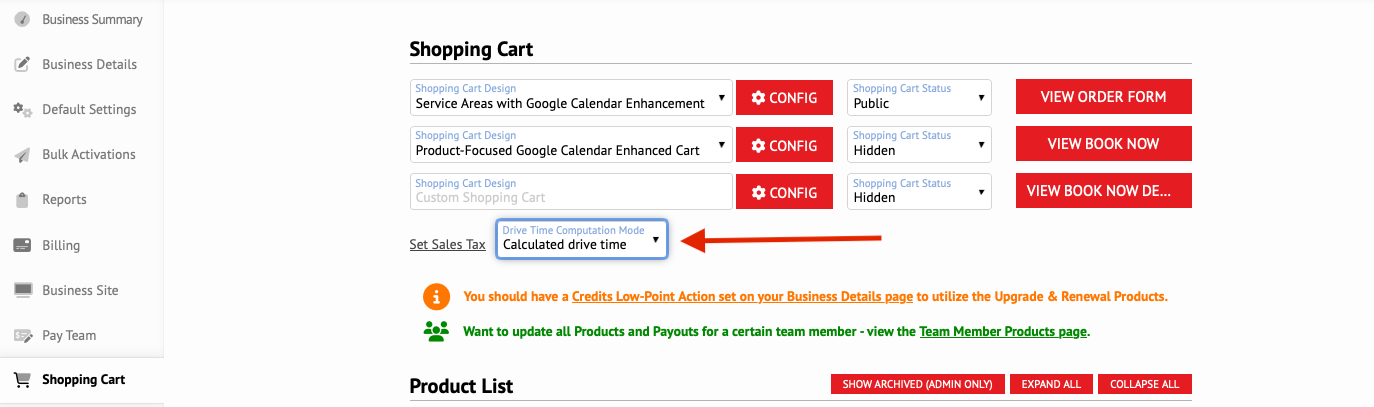The height and width of the screenshot is (407, 1374).
Task: Open the Drive Time Computation Mode dropdown
Action: [582, 239]
